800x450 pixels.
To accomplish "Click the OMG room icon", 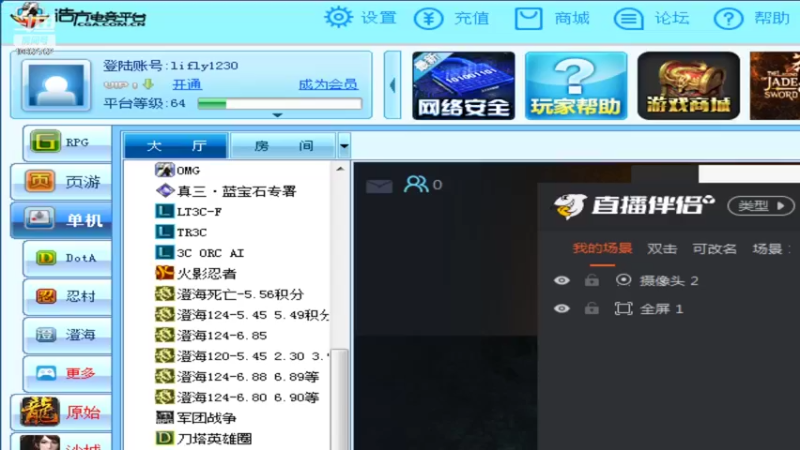I will (164, 170).
